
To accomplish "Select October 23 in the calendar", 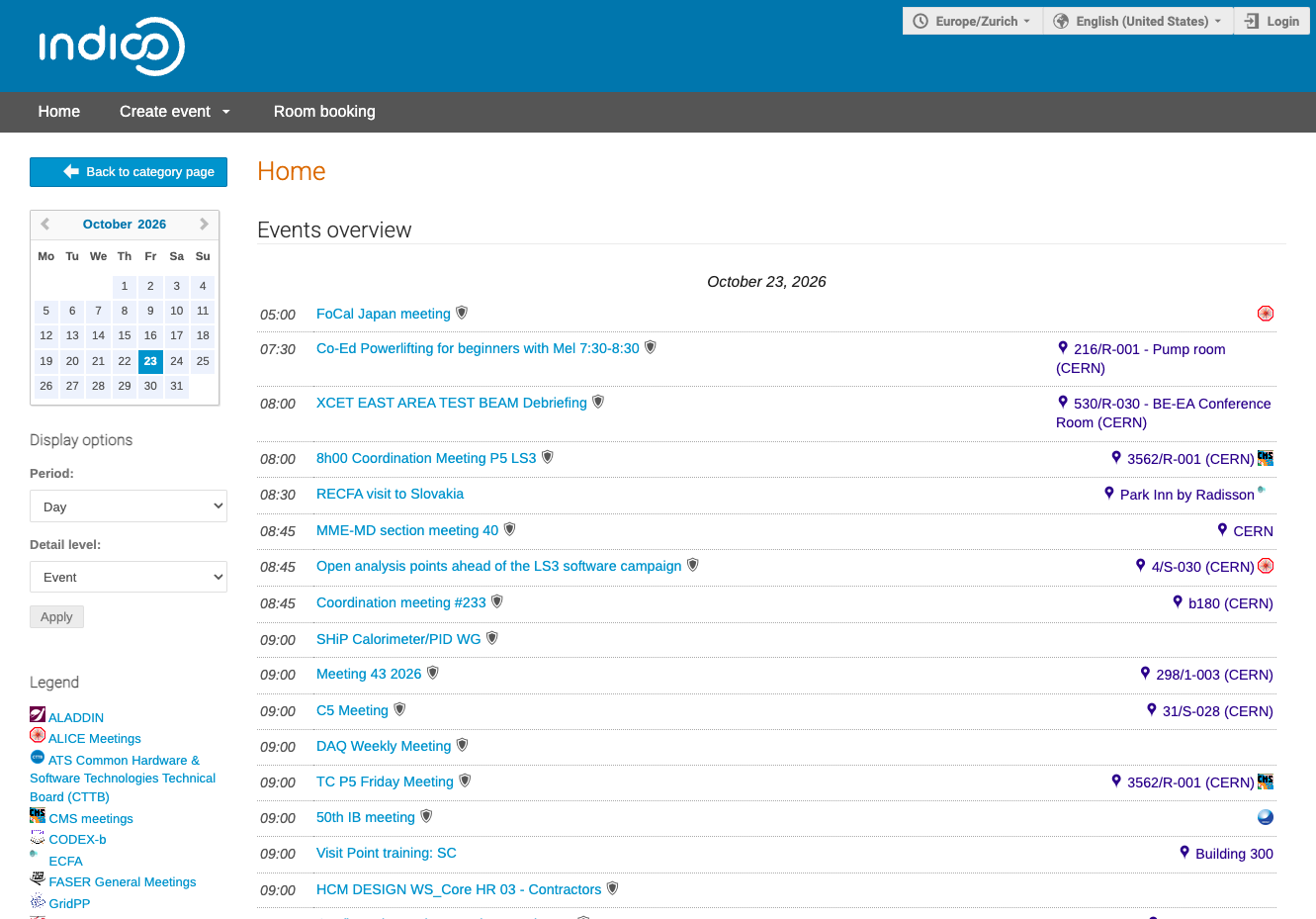I will [x=150, y=361].
